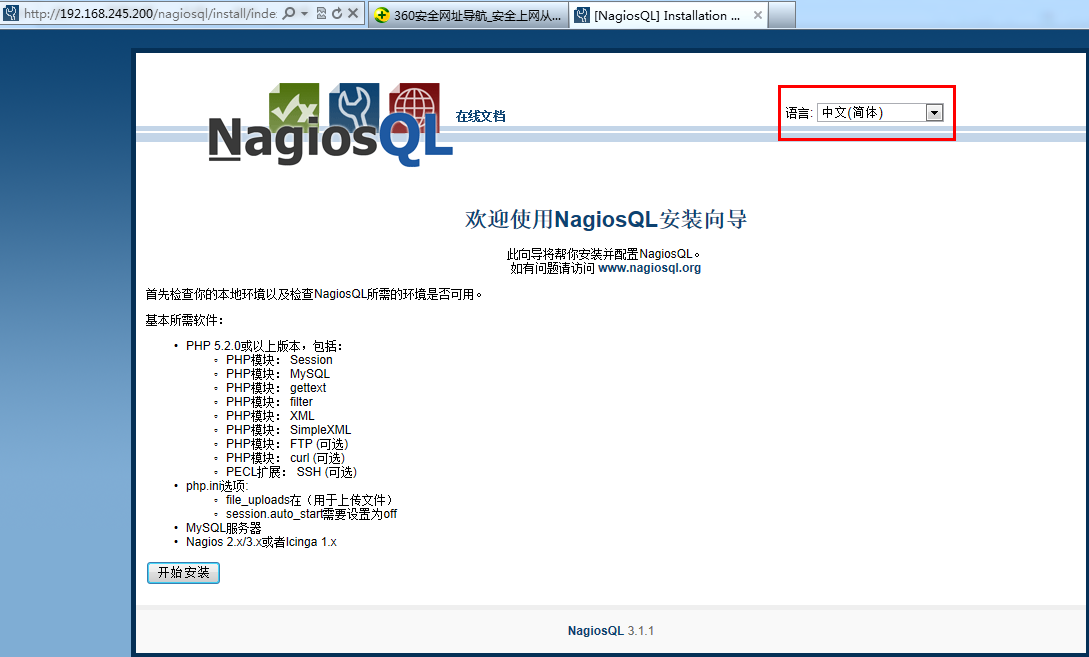Click the PHP模块: SimpleXML list item
This screenshot has height=657, width=1089.
288,430
